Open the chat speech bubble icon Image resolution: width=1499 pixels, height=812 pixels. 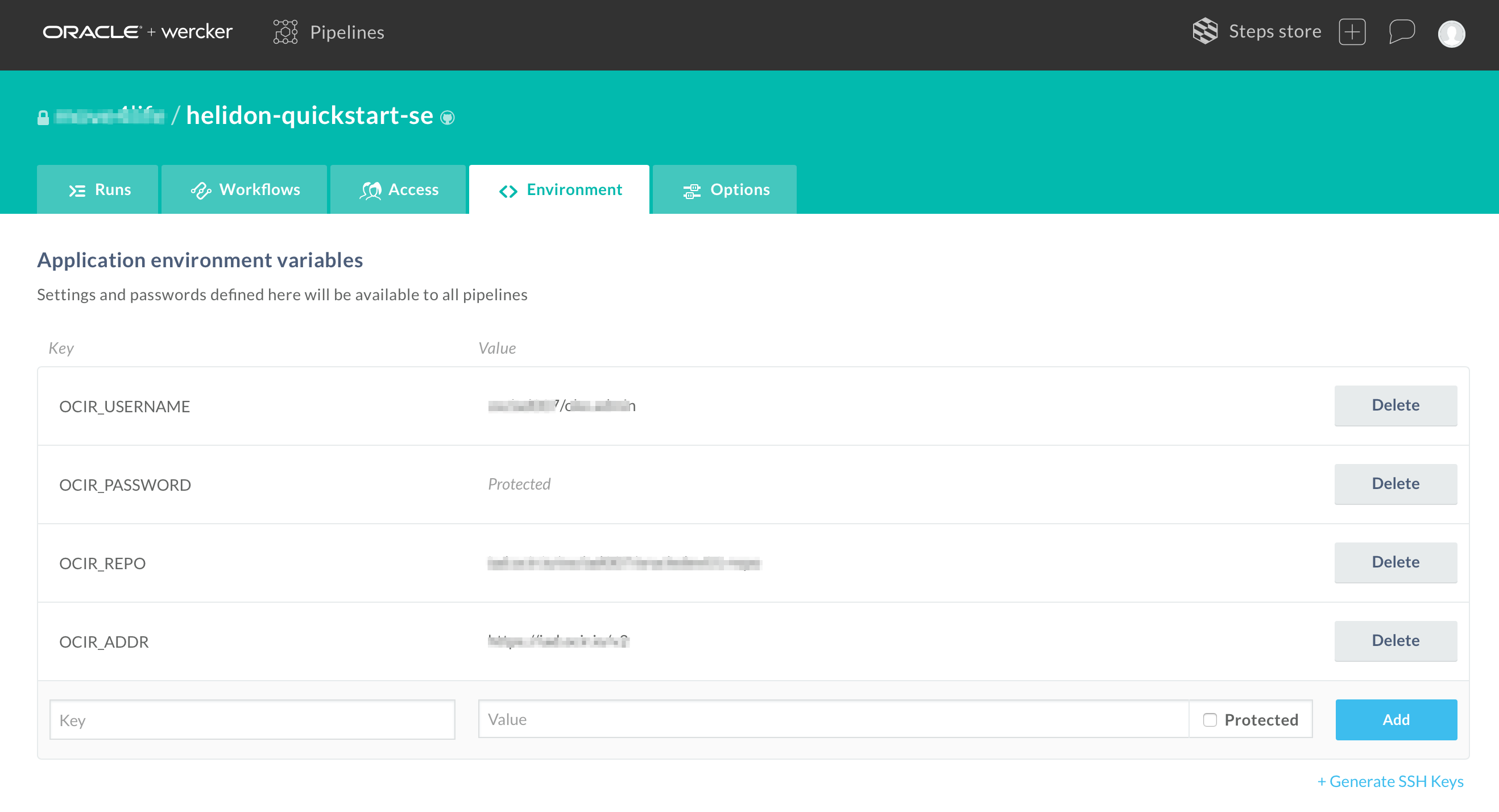click(1401, 31)
